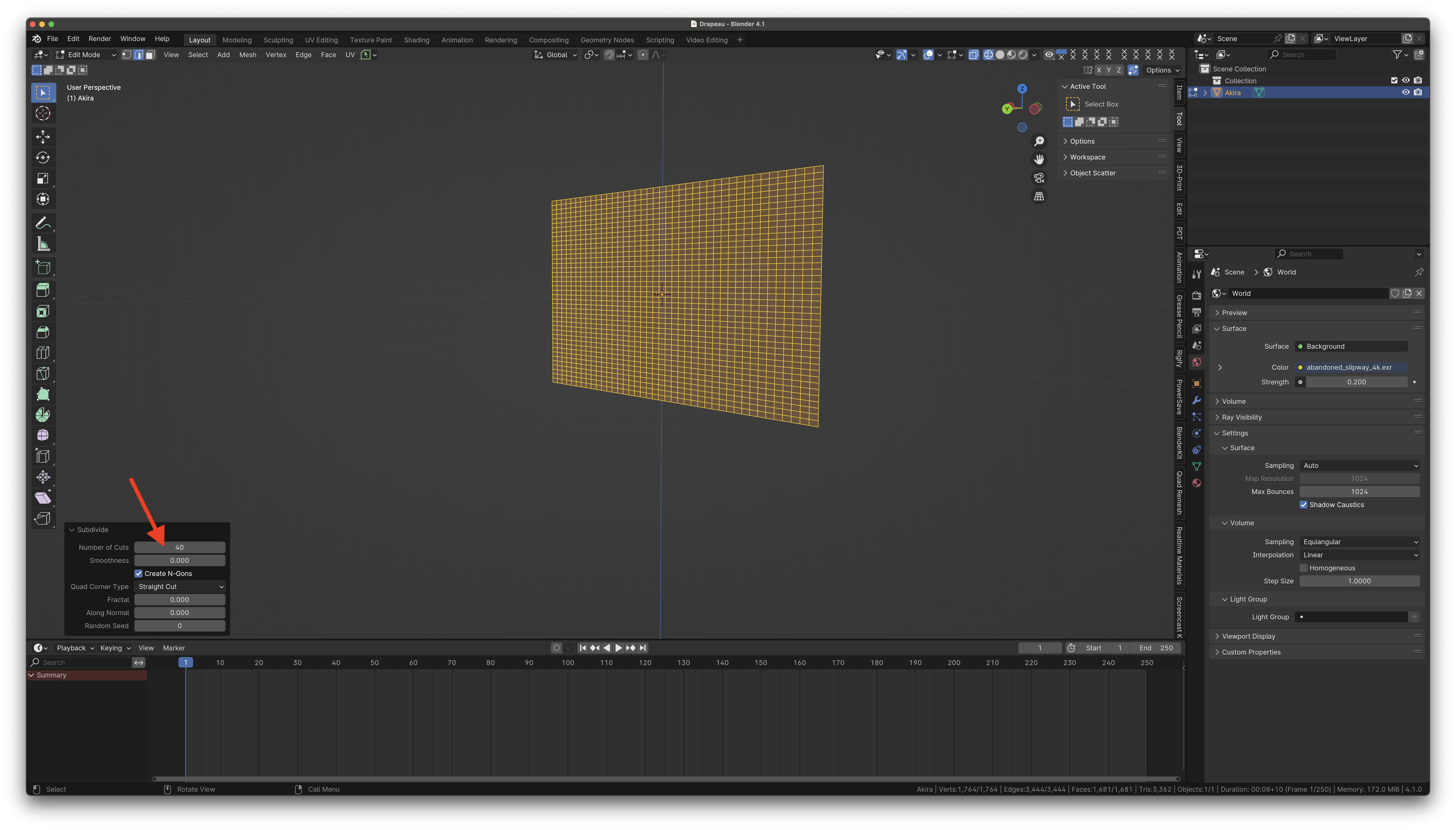This screenshot has height=830, width=1456.
Task: Switch to the Sculpting workspace tab
Action: click(x=278, y=40)
